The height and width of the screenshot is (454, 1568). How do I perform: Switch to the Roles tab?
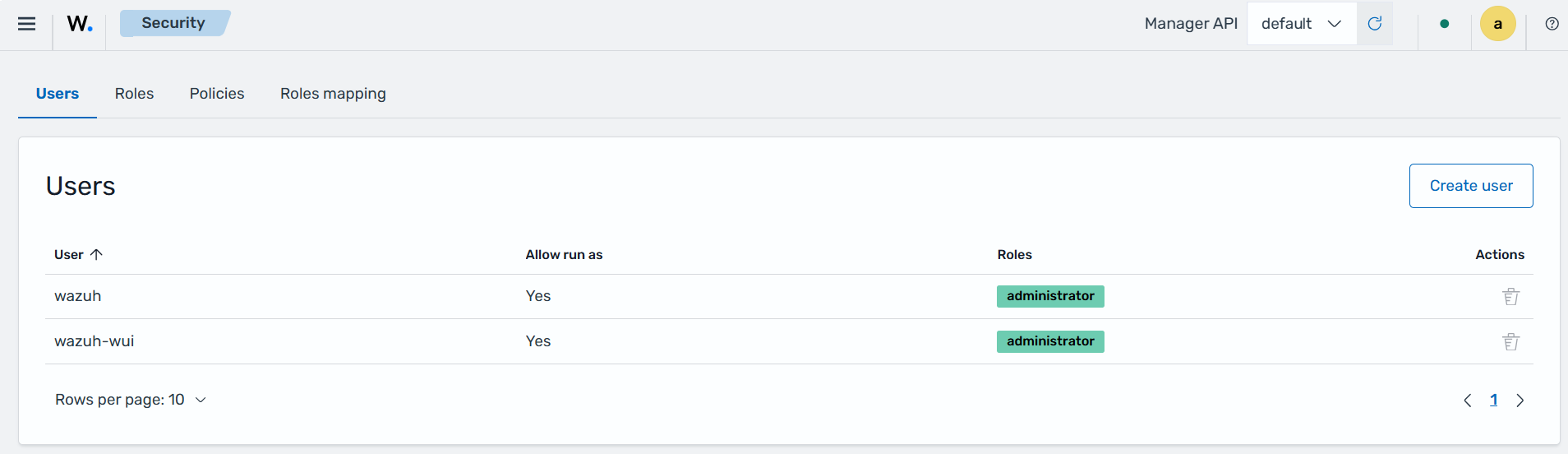click(134, 94)
